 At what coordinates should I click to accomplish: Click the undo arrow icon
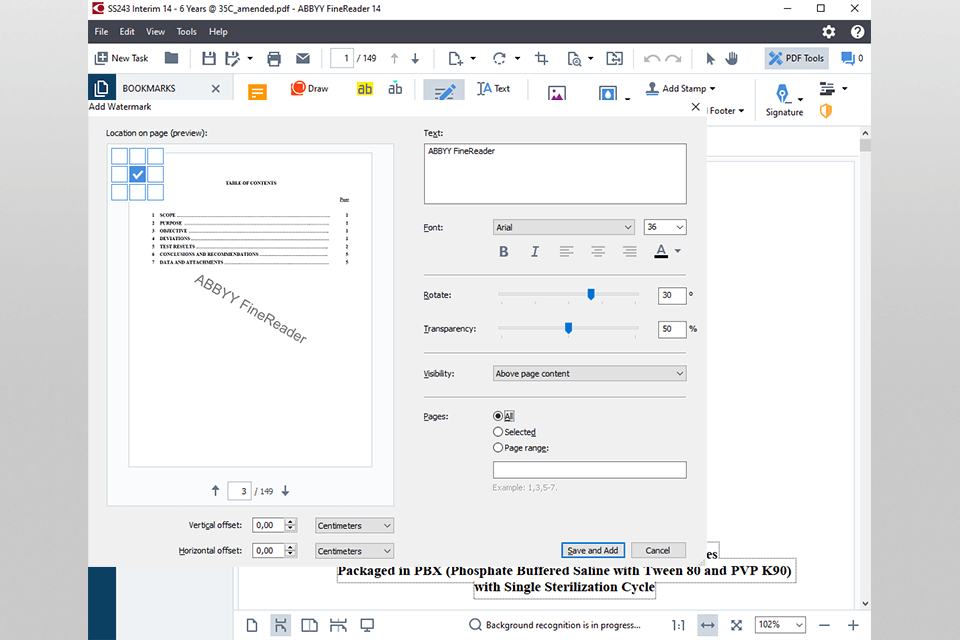tap(651, 58)
